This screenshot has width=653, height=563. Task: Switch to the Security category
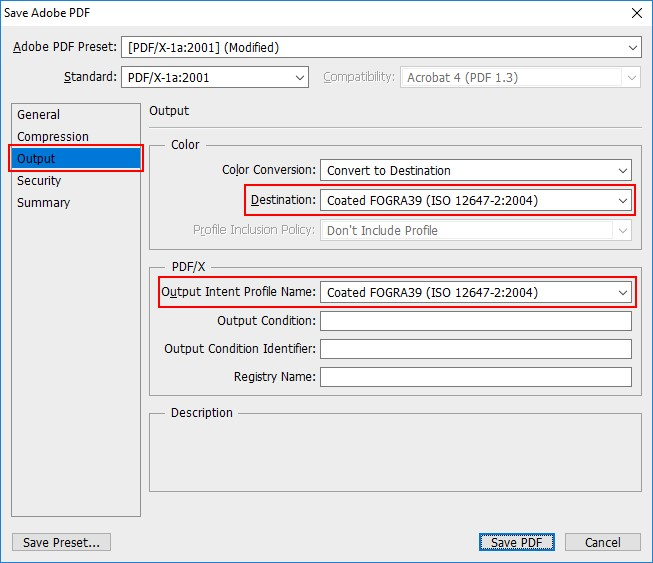pos(39,181)
